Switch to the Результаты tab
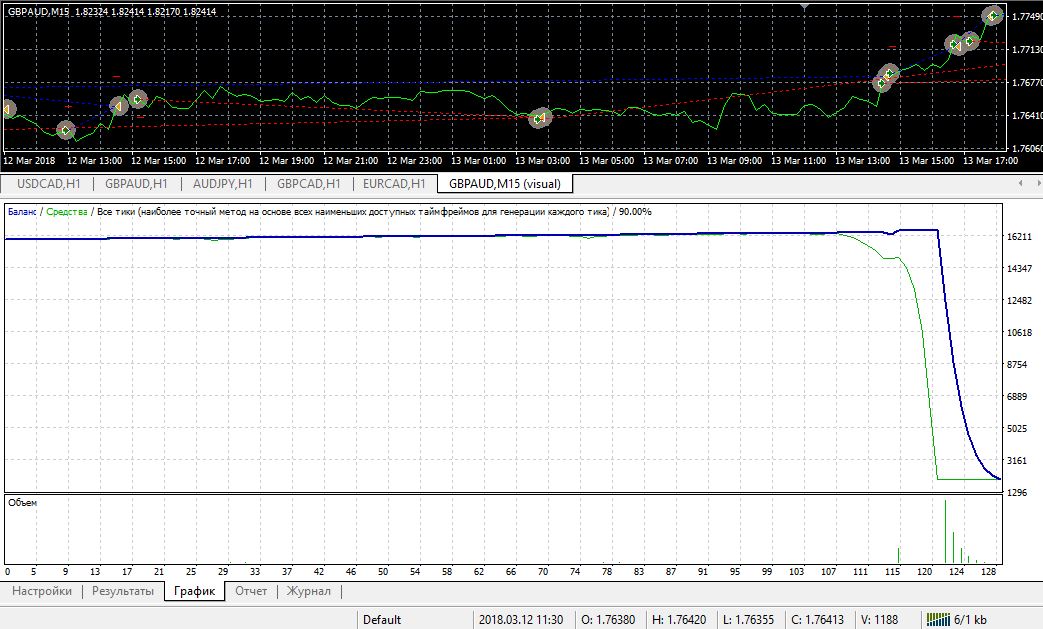Image resolution: width=1043 pixels, height=629 pixels. (123, 591)
